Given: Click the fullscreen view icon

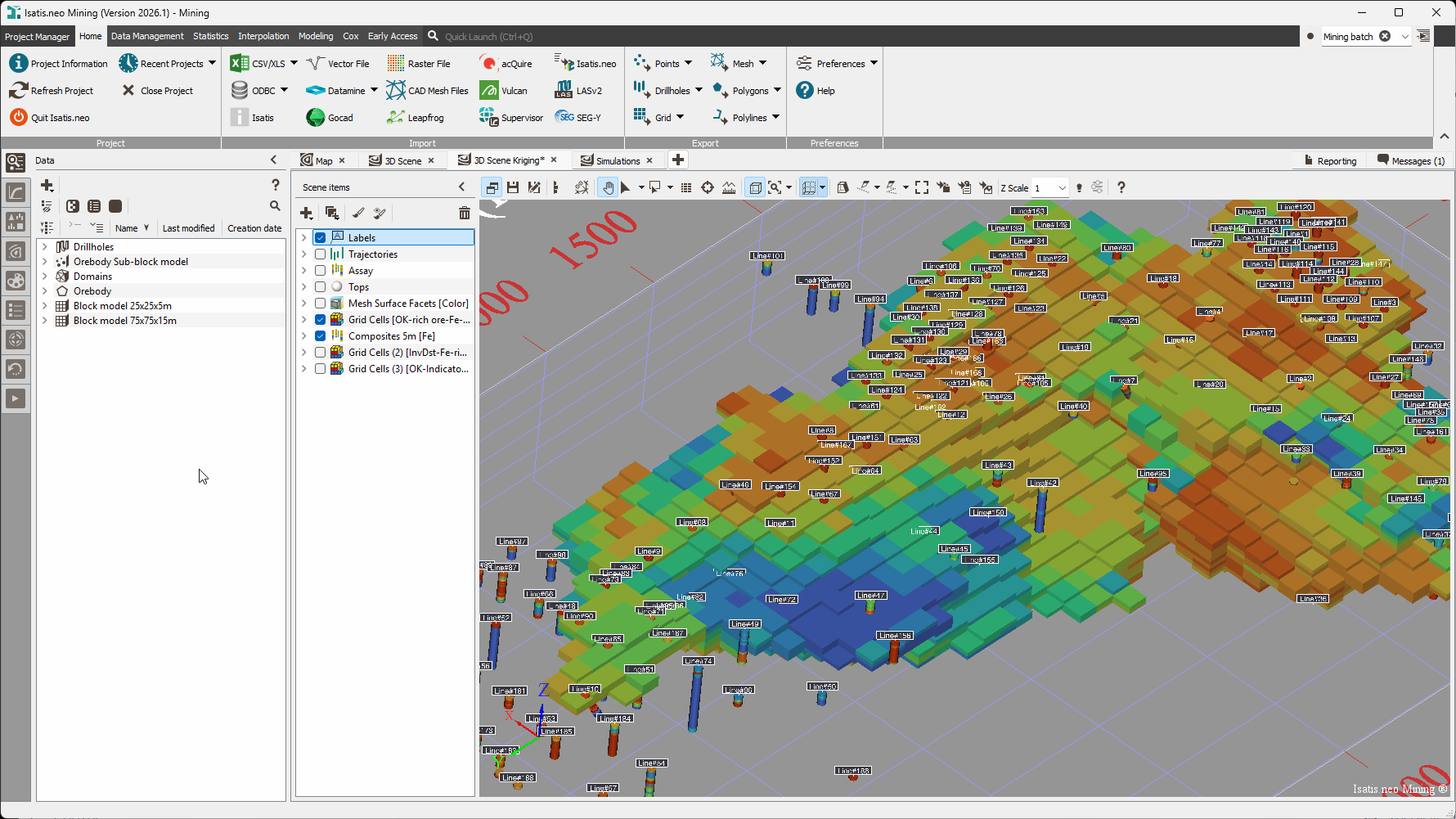Looking at the screenshot, I should tap(922, 187).
